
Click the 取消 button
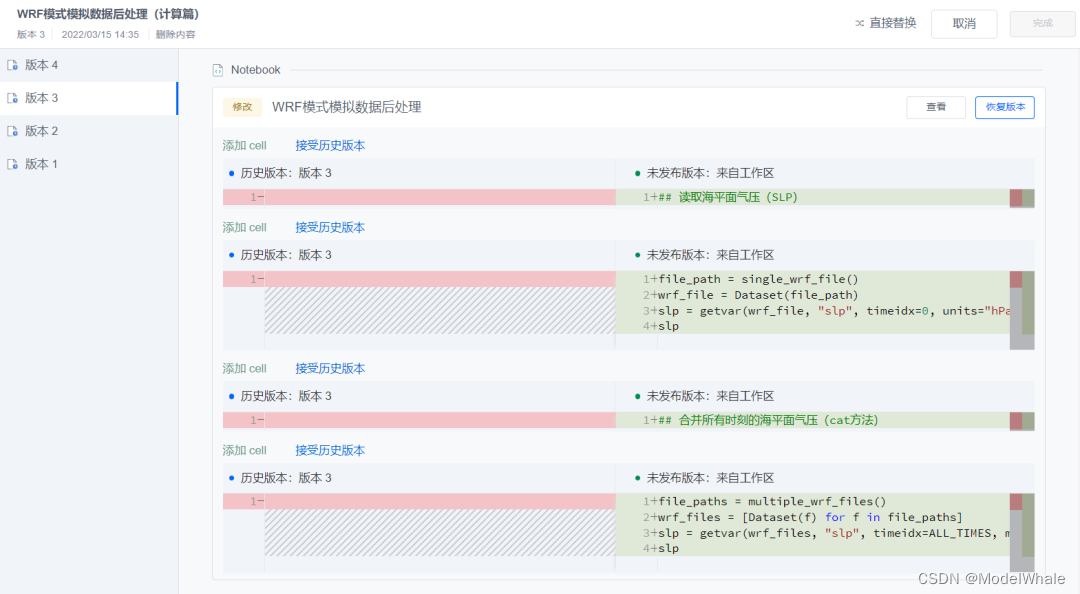[x=964, y=23]
